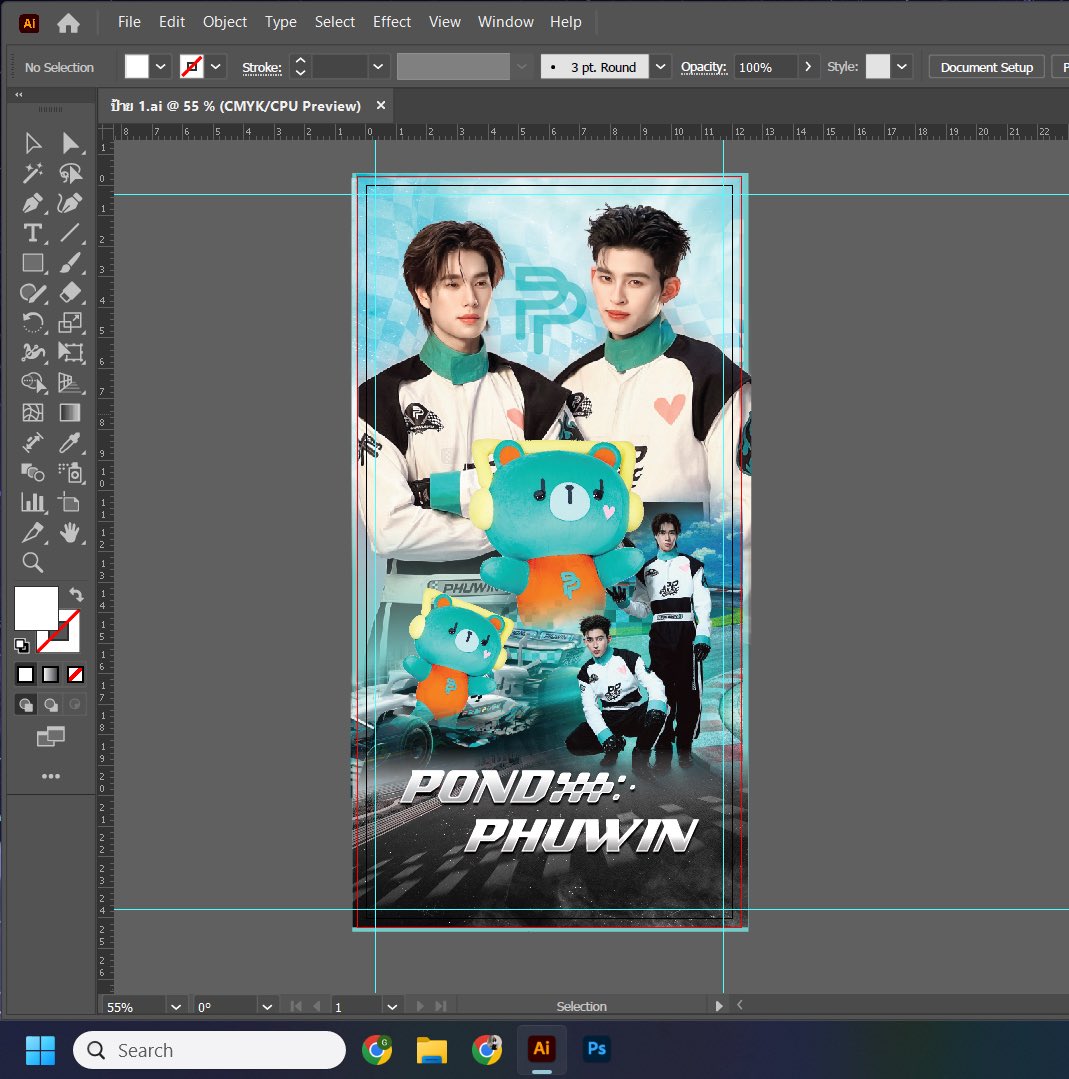Activate the Rotate tool
1069x1079 pixels.
pos(33,323)
